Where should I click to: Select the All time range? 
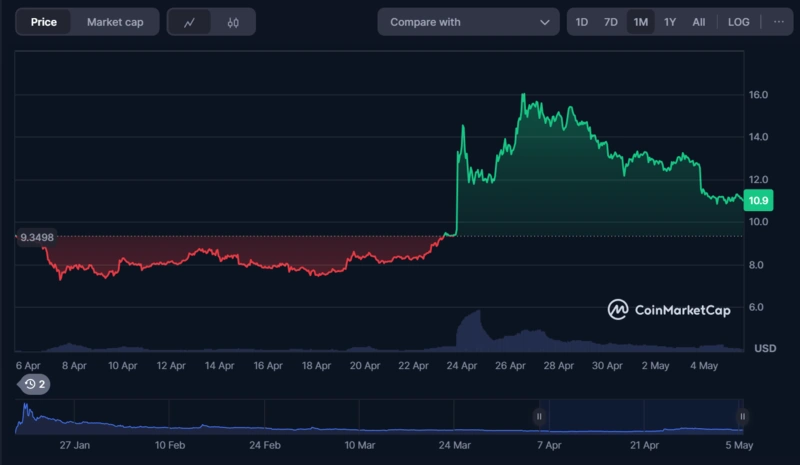point(699,22)
